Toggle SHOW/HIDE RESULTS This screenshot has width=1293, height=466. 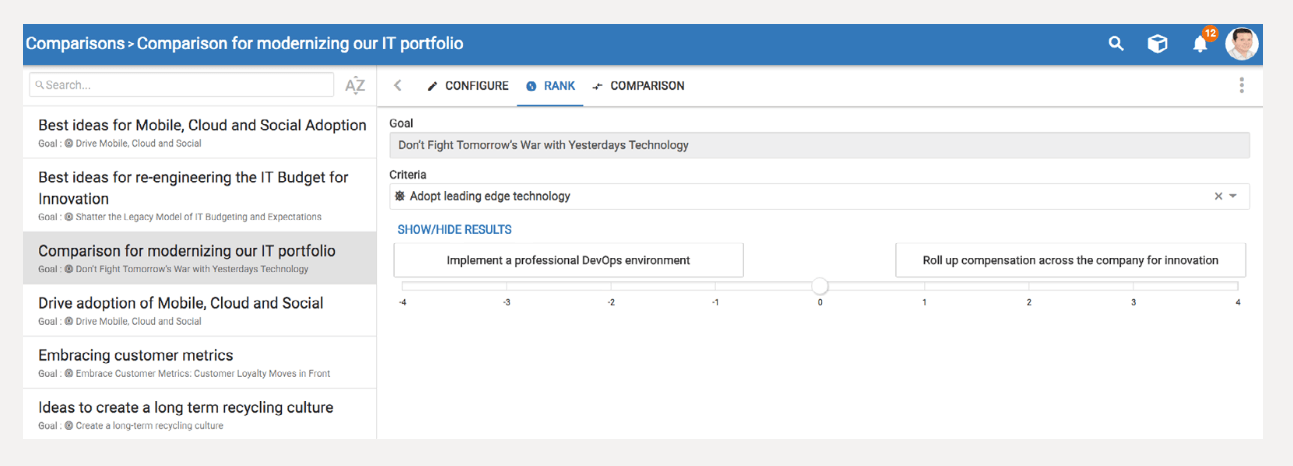tap(454, 230)
